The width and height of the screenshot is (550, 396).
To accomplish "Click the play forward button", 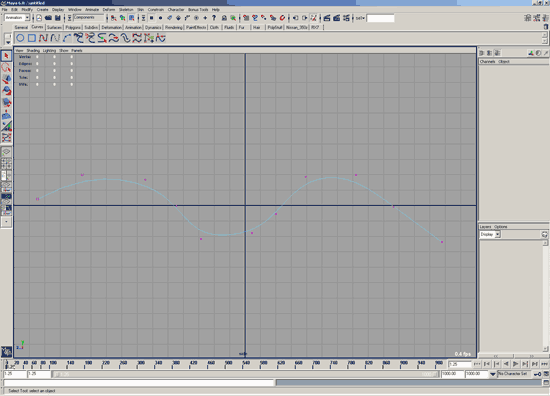I will point(516,364).
